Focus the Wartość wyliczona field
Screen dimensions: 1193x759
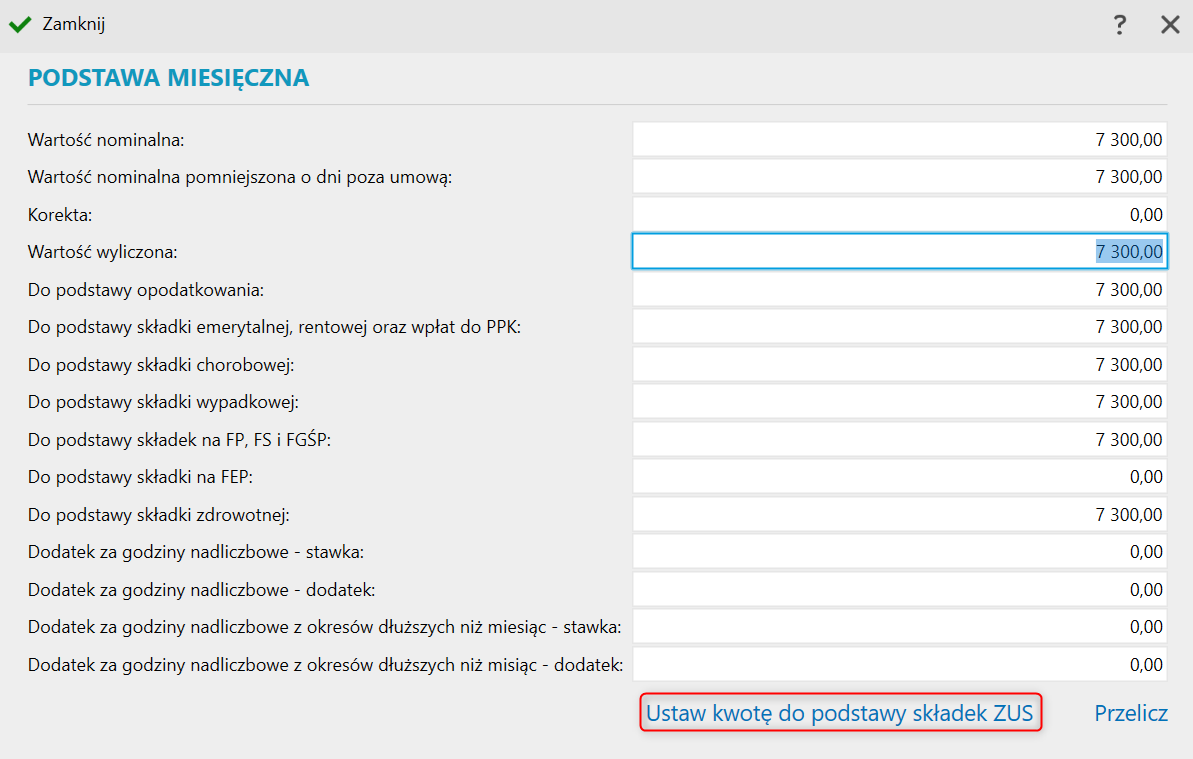coord(899,251)
